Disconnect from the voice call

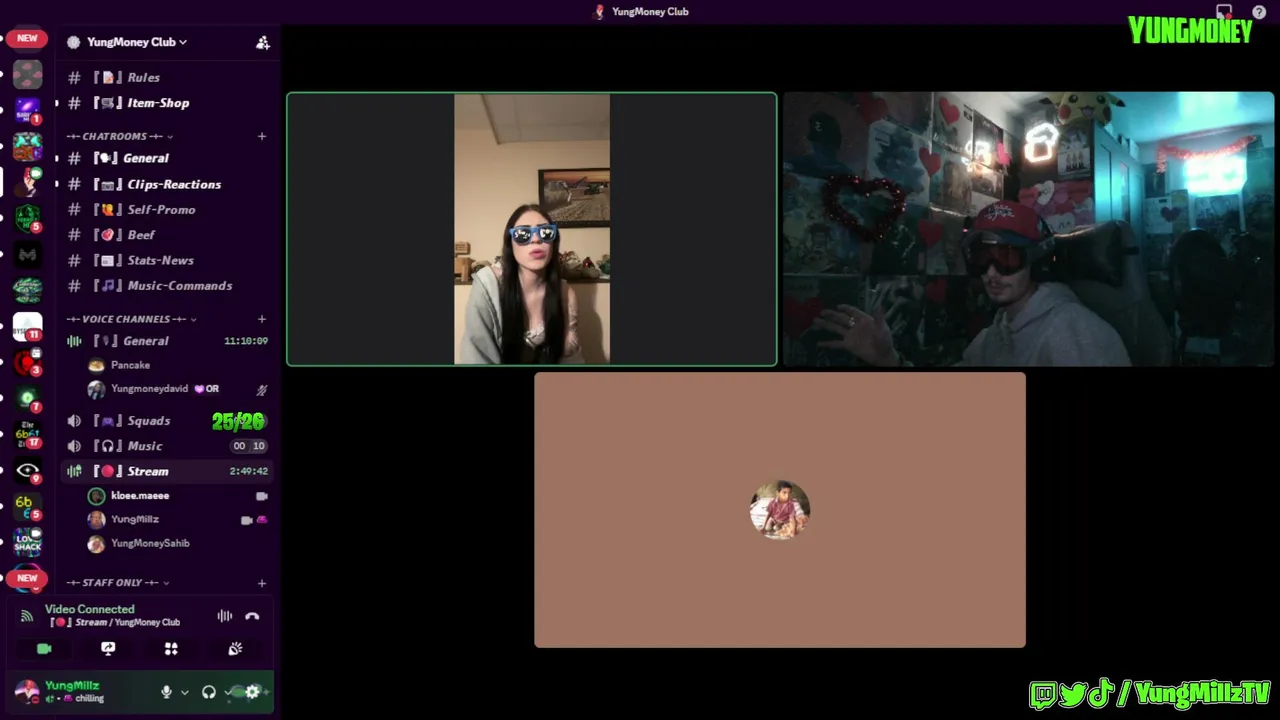[252, 616]
